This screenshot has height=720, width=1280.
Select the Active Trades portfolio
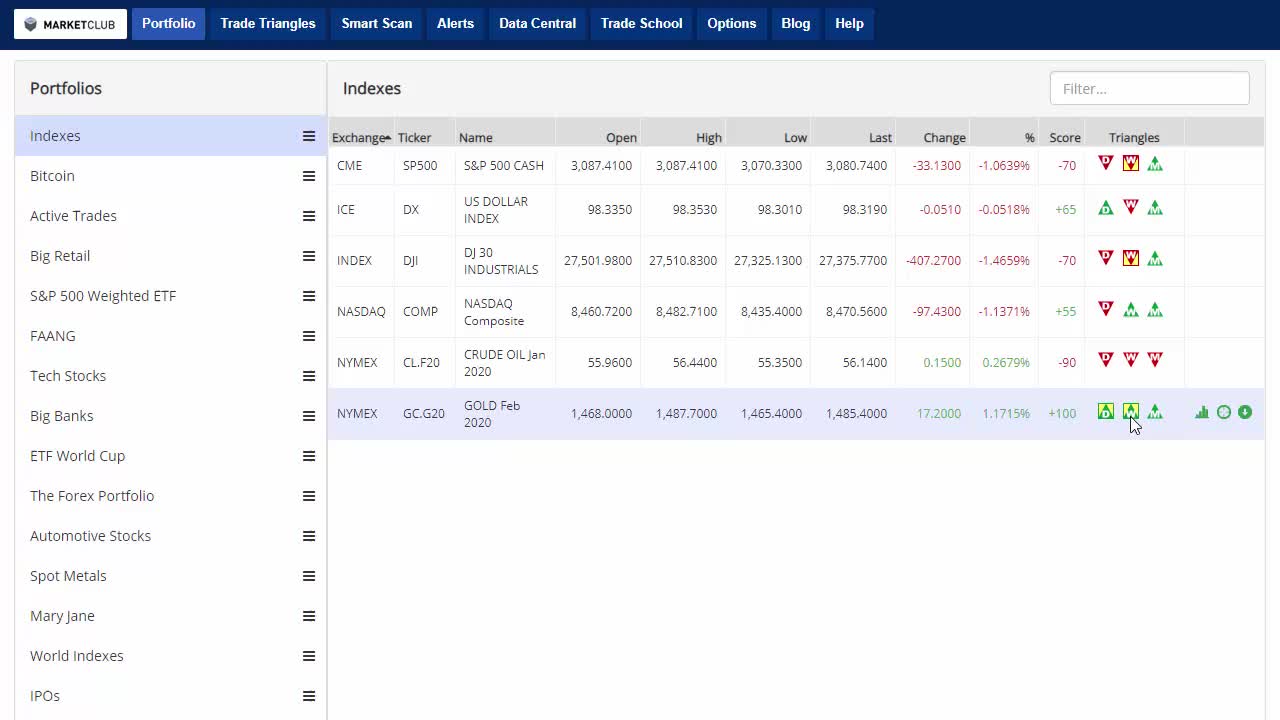click(170, 216)
